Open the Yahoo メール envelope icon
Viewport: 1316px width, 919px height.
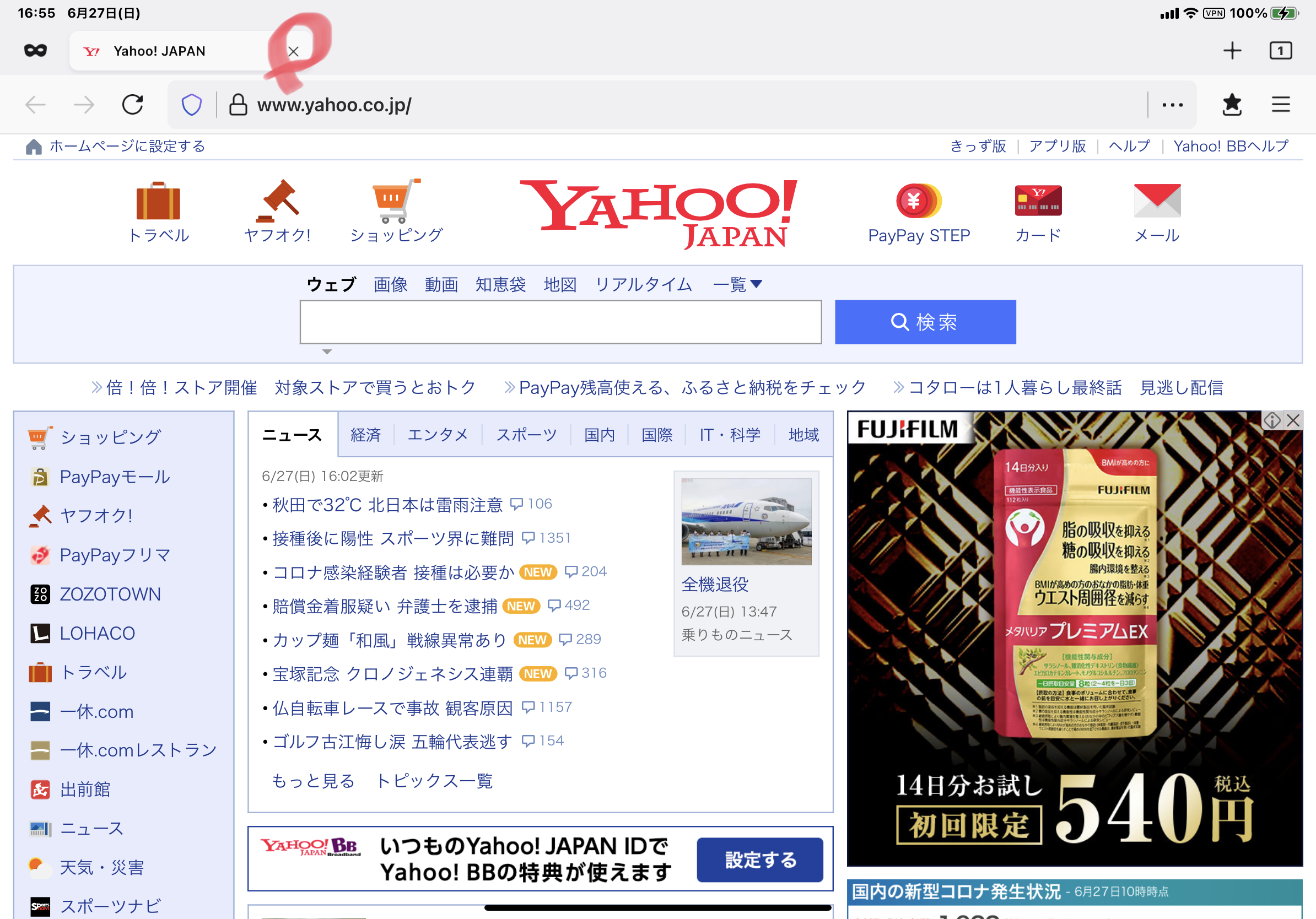tap(1157, 201)
